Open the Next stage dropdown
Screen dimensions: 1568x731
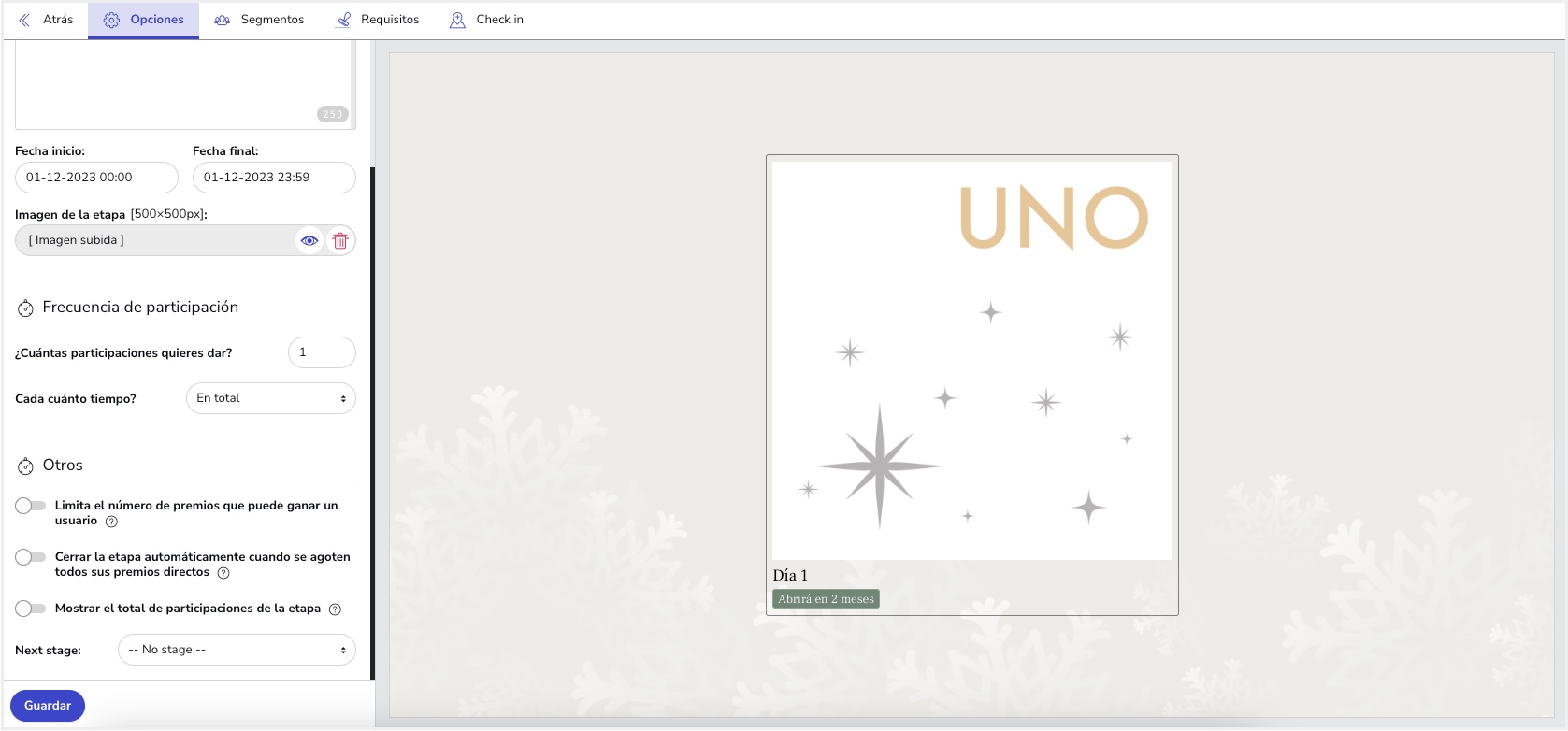[x=237, y=650]
